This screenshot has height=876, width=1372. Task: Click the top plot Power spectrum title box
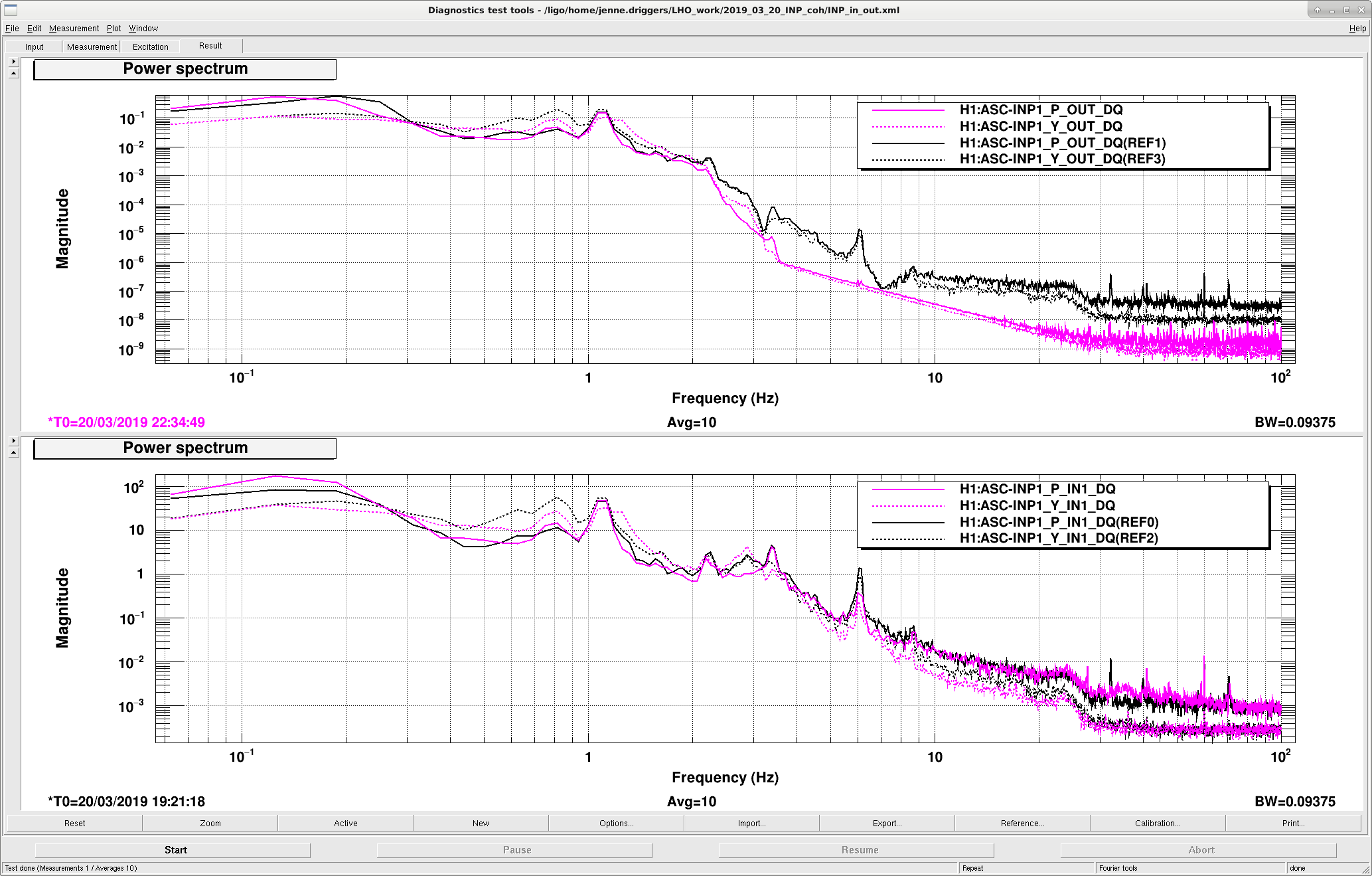(185, 69)
